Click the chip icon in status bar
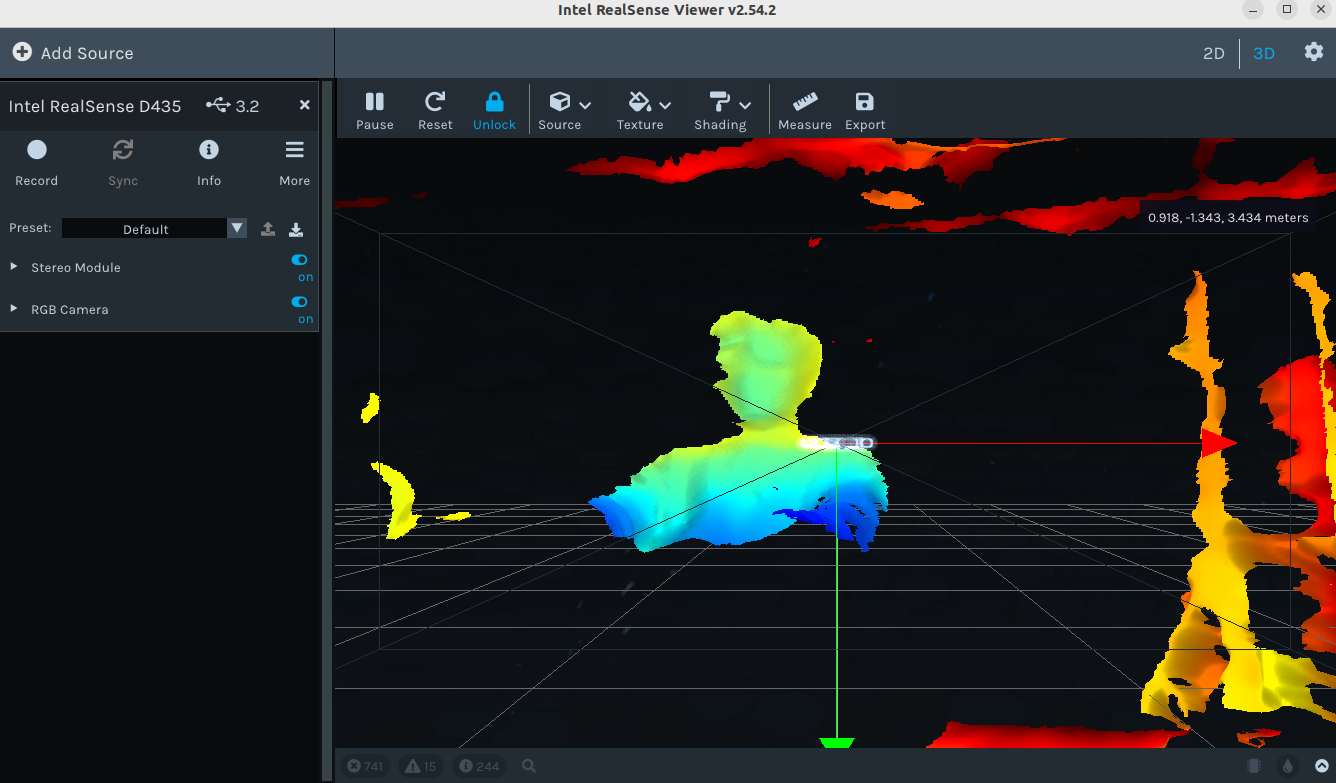The image size is (1336, 783). point(1254,766)
